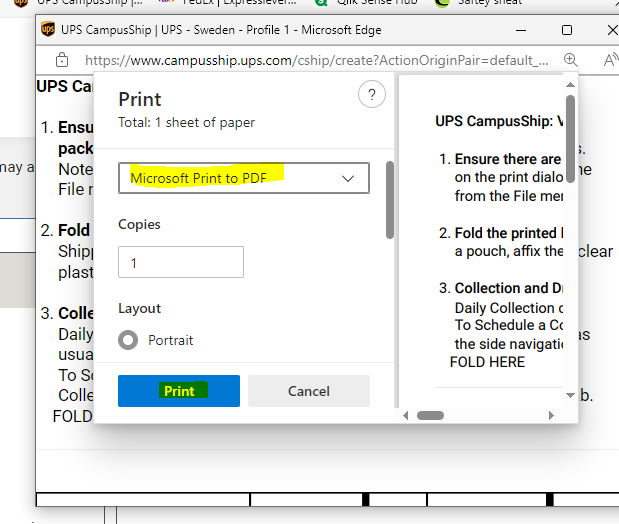
Task: Click '3. Collection and D' preview text
Action: click(x=501, y=288)
